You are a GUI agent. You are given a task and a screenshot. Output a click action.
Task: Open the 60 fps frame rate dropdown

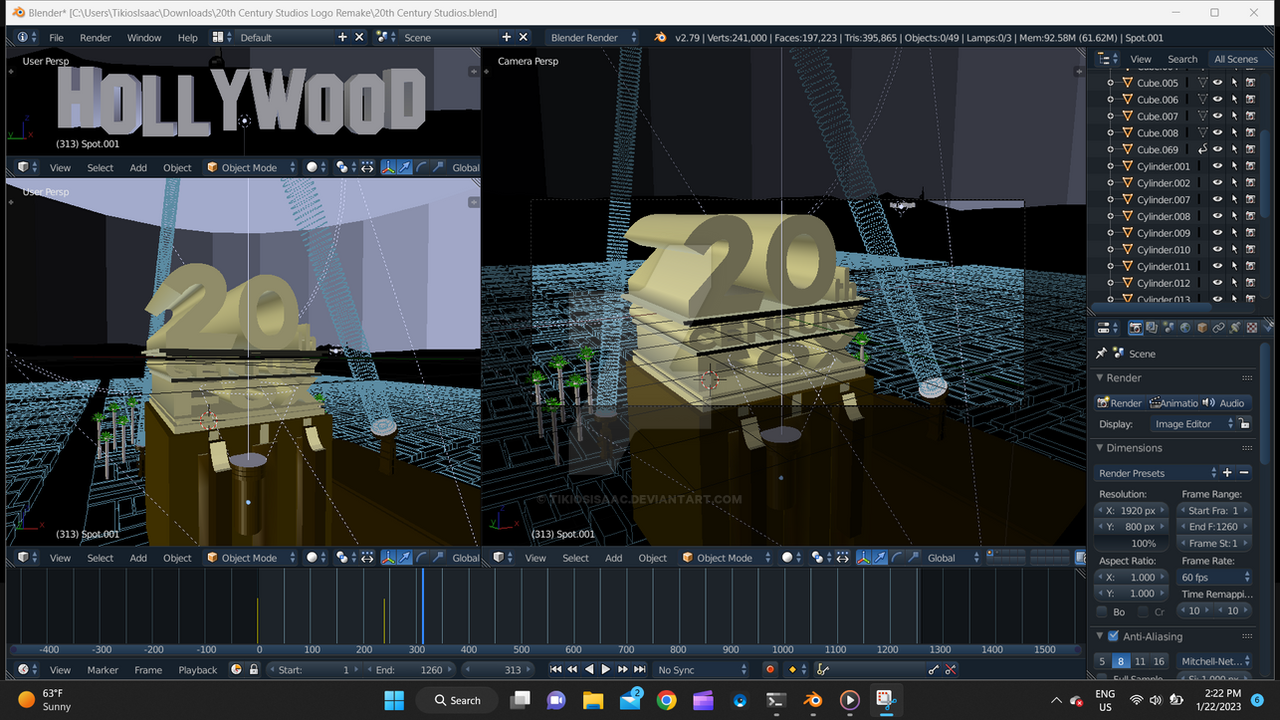[1214, 577]
